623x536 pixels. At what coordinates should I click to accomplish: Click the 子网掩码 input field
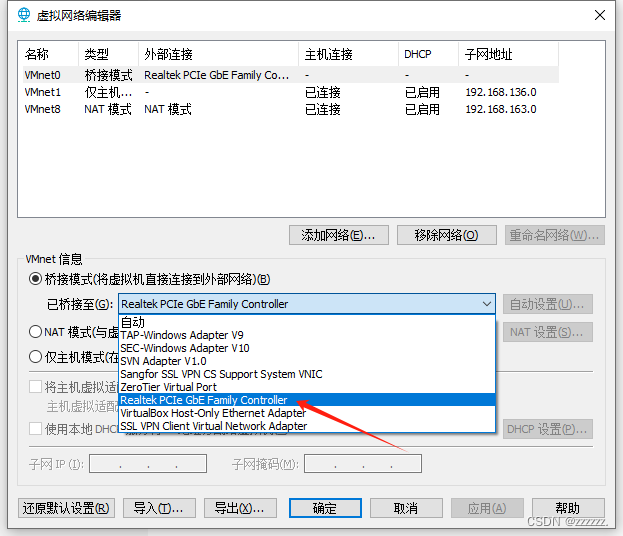pyautogui.click(x=363, y=464)
